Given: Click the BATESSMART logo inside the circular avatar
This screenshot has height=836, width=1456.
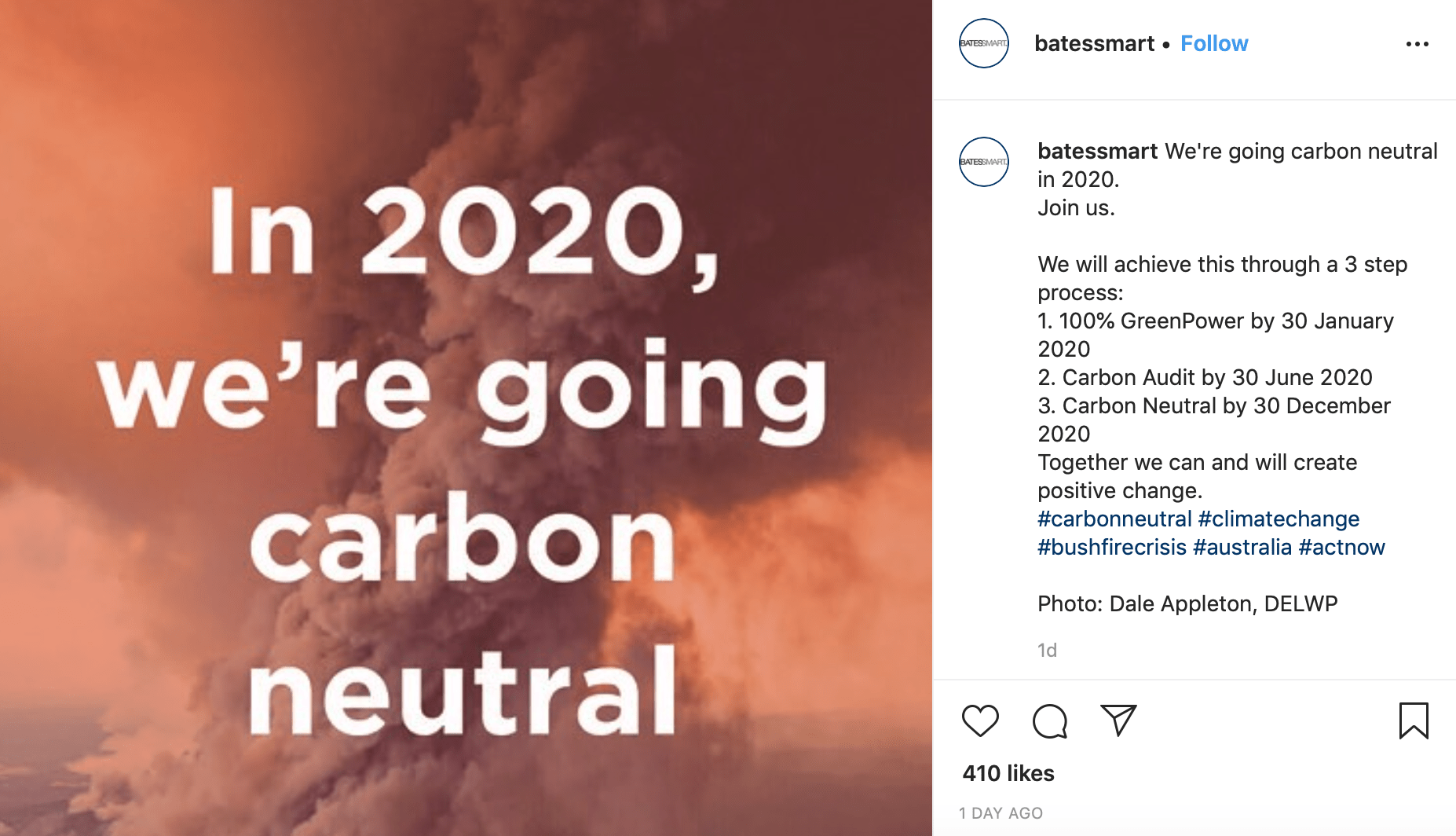Looking at the screenshot, I should point(982,44).
